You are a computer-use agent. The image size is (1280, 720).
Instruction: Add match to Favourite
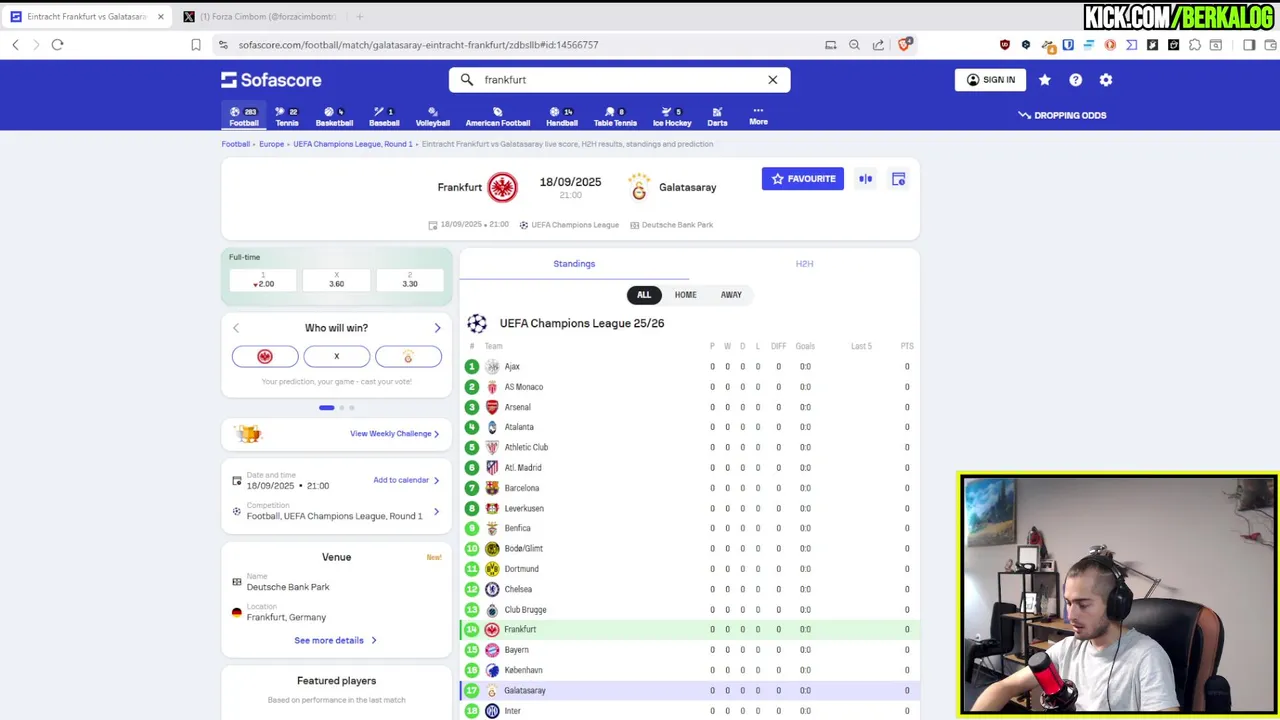[802, 179]
